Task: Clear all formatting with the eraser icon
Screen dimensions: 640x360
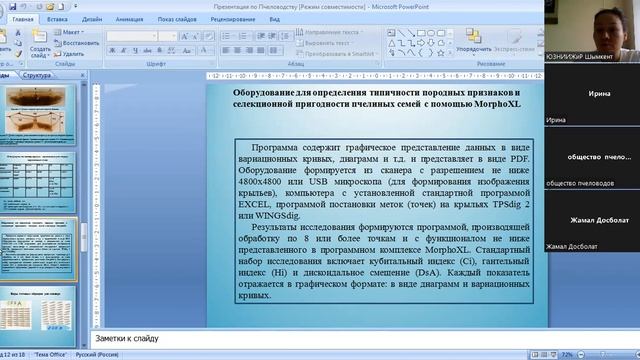Action: click(209, 36)
